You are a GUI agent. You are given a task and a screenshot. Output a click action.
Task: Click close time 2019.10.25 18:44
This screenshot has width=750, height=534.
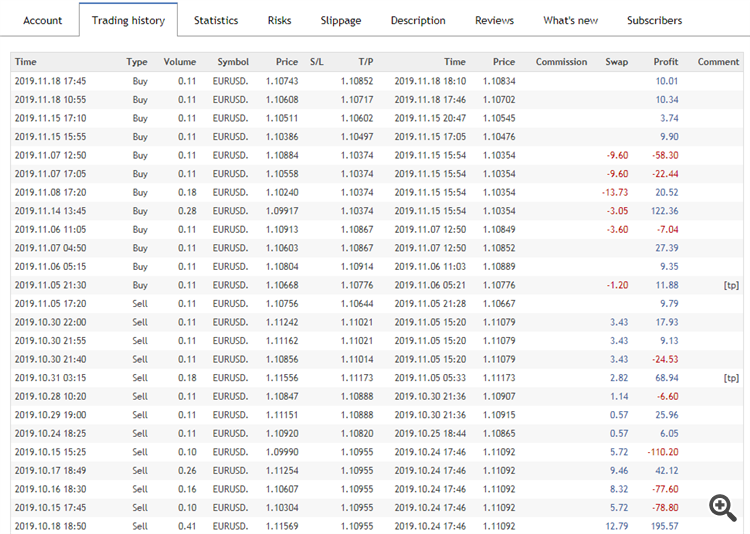tap(430, 434)
